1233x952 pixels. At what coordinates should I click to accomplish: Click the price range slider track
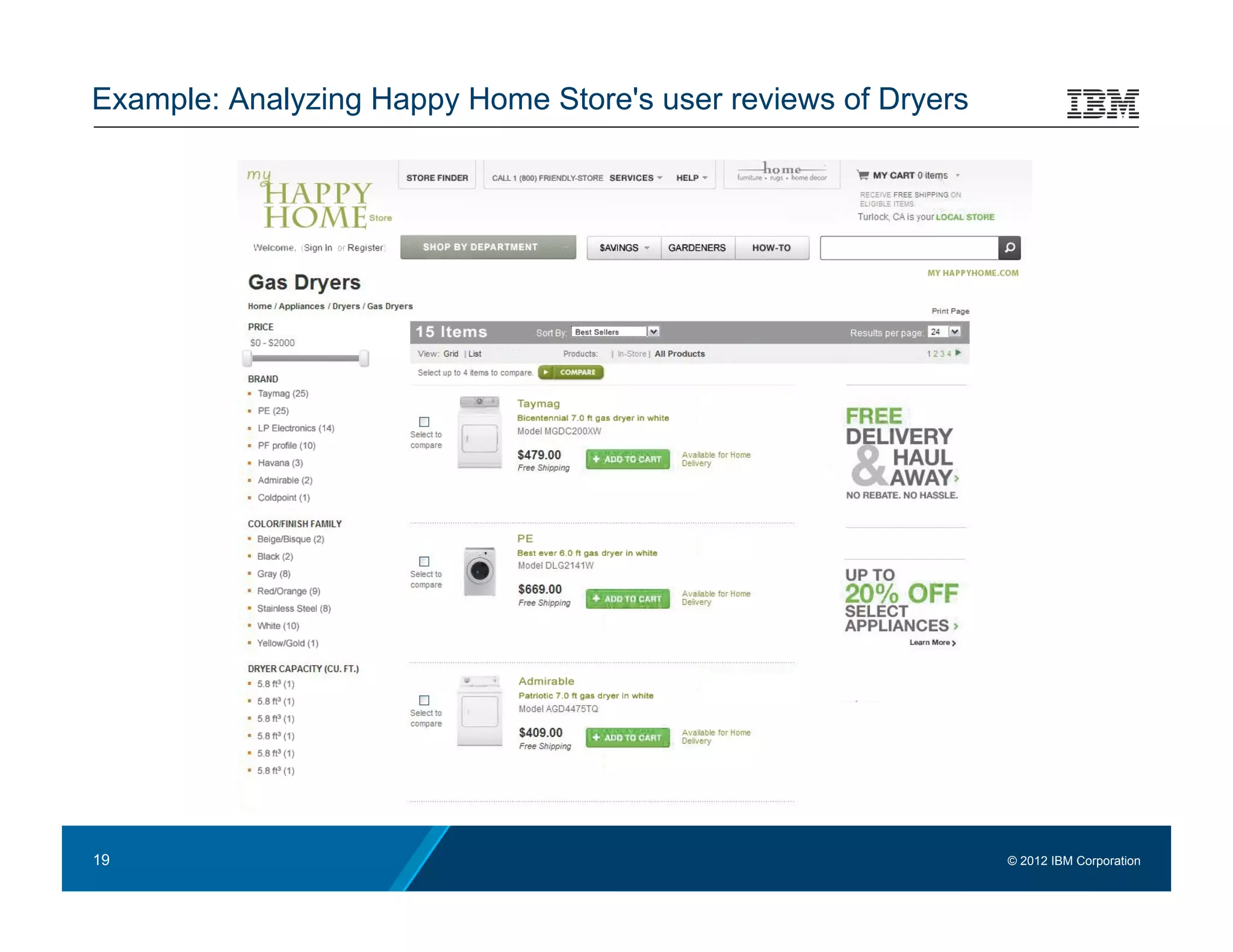click(x=305, y=358)
